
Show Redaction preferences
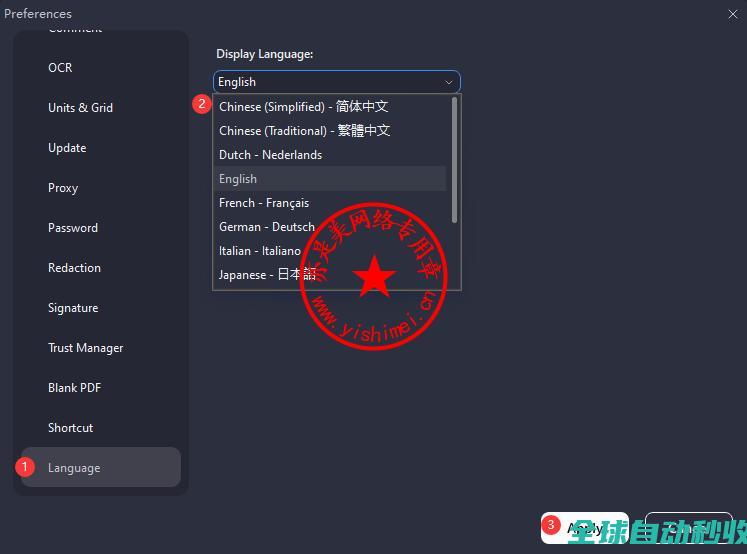(x=74, y=268)
